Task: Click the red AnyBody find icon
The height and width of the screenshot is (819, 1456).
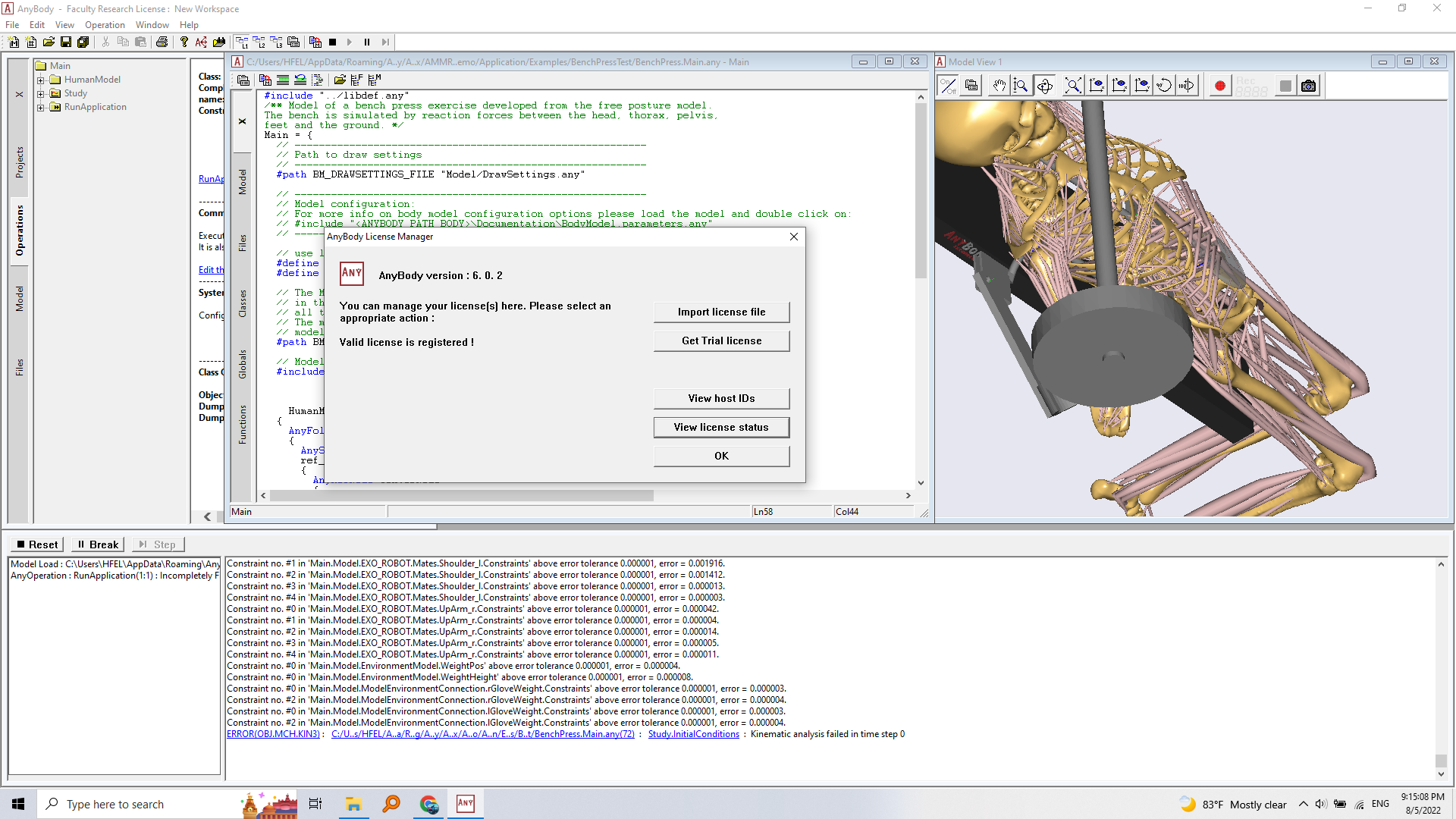Action: click(x=201, y=42)
